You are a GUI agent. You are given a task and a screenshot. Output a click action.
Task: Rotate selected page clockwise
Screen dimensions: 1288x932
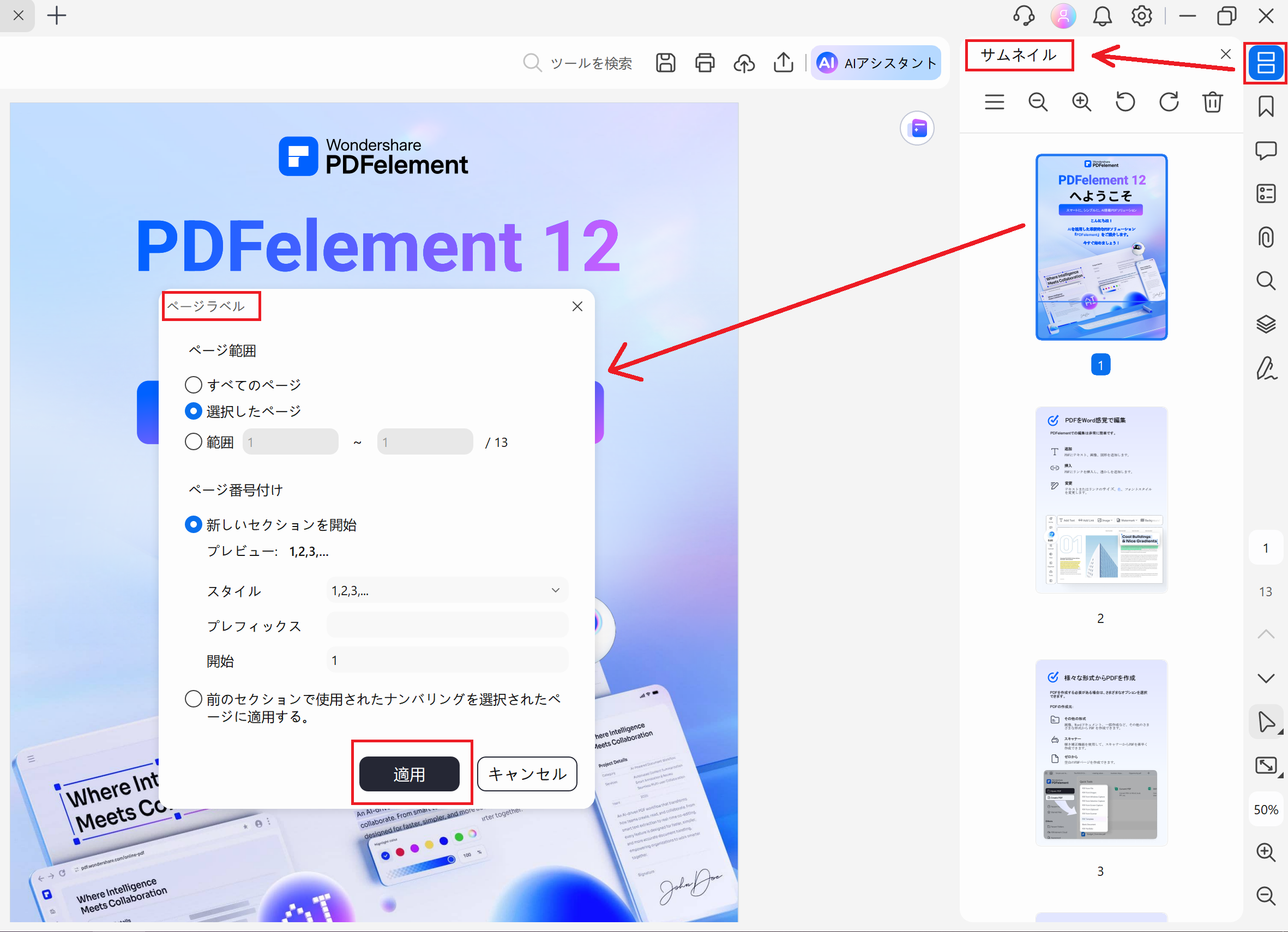coord(1169,102)
